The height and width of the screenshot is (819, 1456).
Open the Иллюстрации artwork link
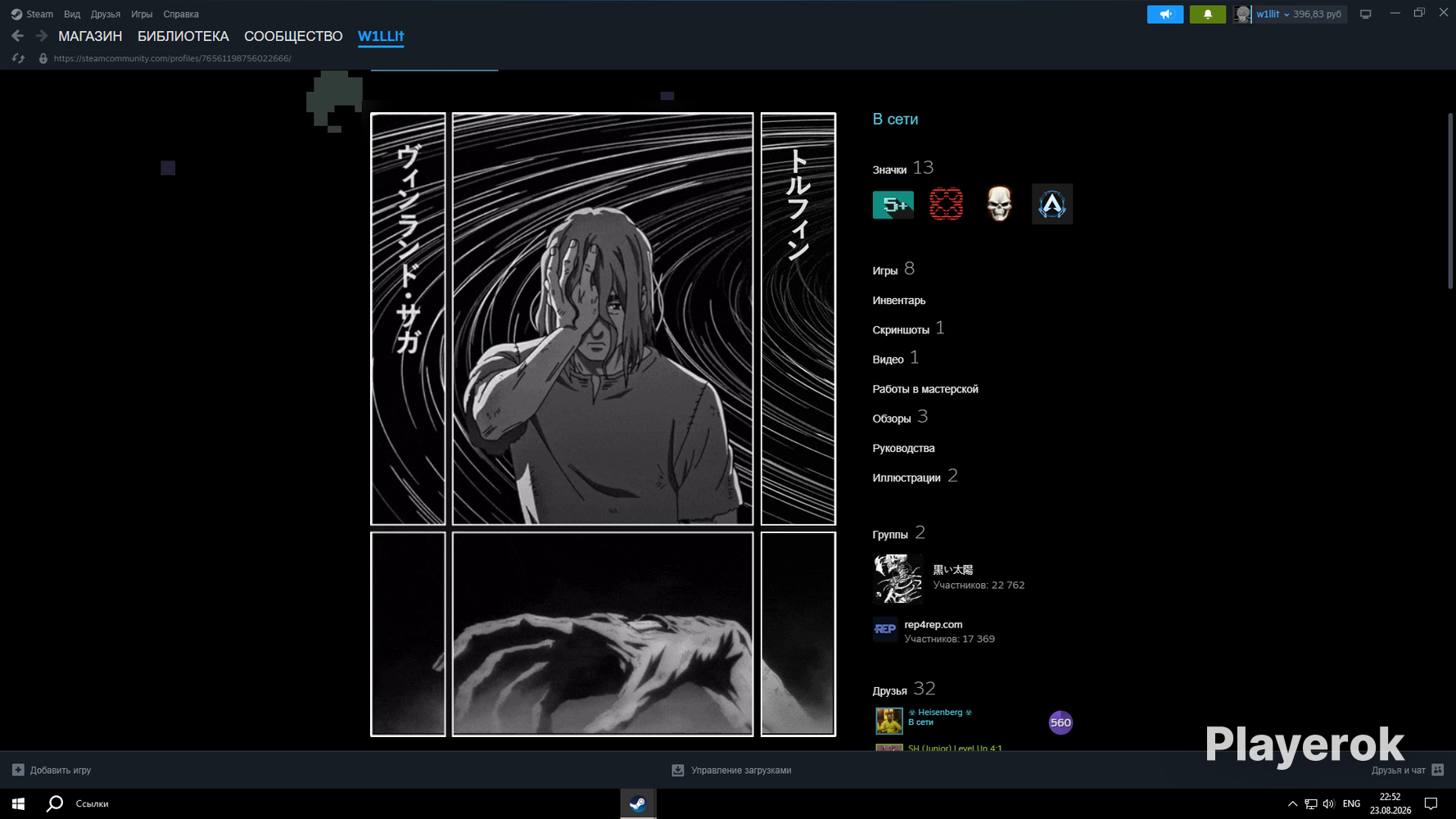tap(915, 476)
